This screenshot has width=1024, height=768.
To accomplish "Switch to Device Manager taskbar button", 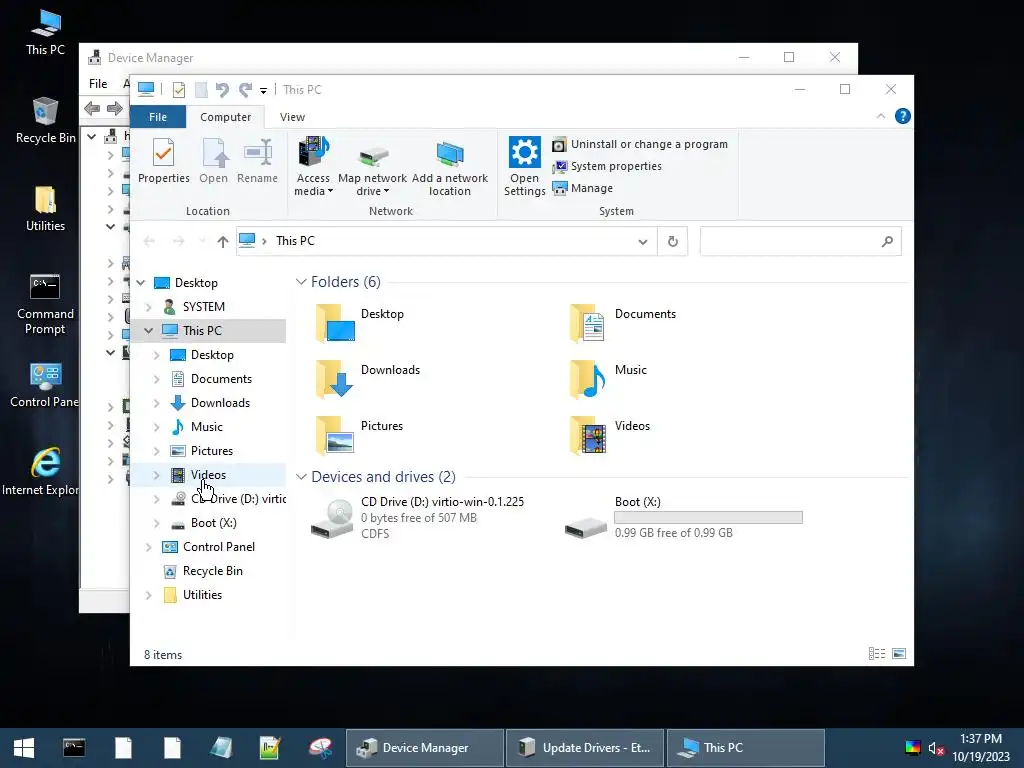I will 424,748.
